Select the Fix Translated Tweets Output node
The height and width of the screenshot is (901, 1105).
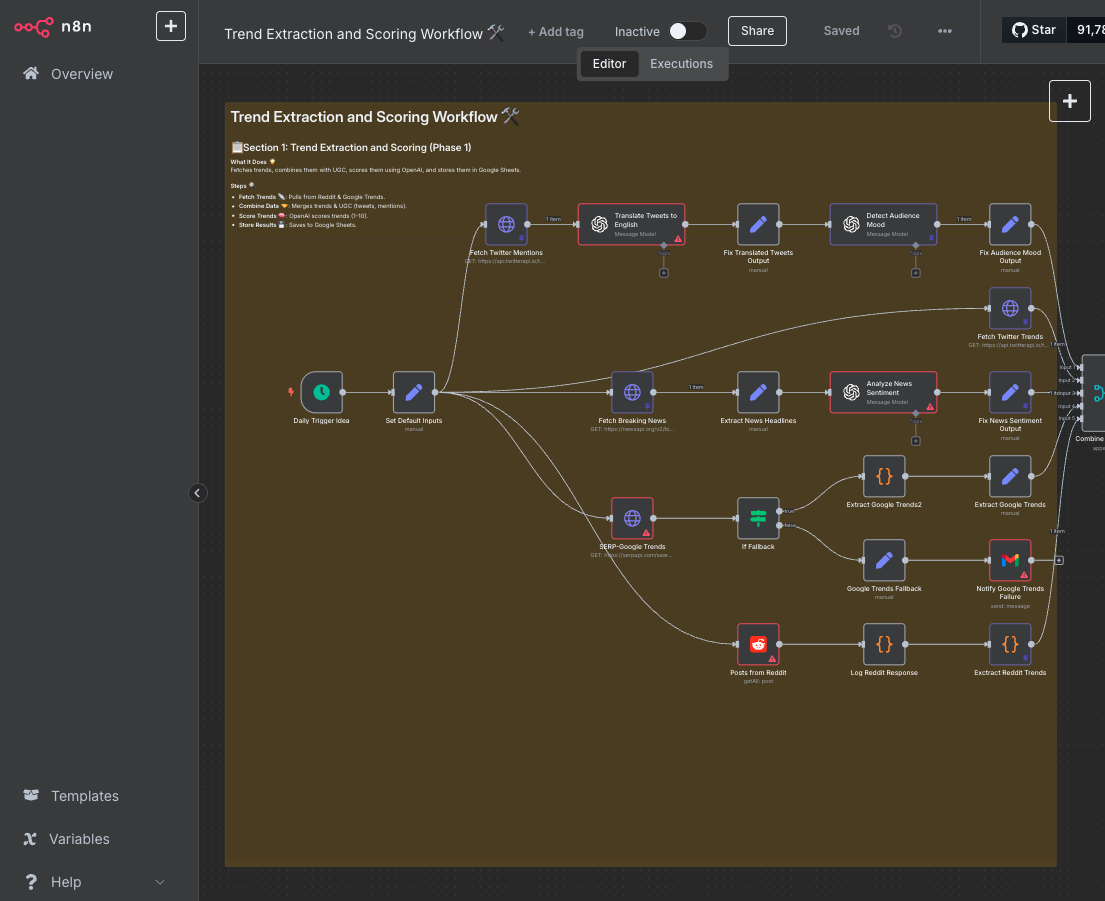(x=758, y=225)
